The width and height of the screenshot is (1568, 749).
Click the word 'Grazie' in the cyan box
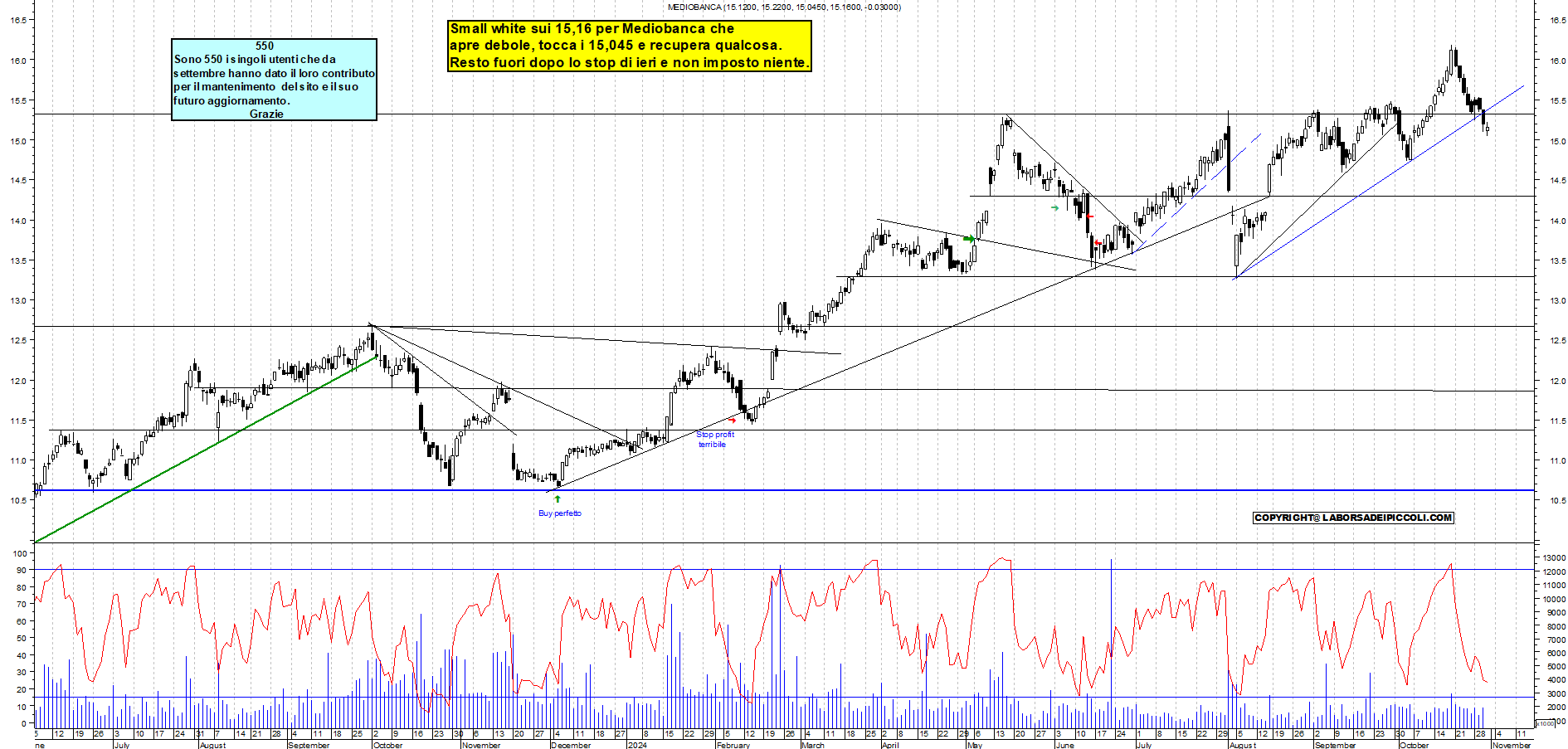(266, 114)
